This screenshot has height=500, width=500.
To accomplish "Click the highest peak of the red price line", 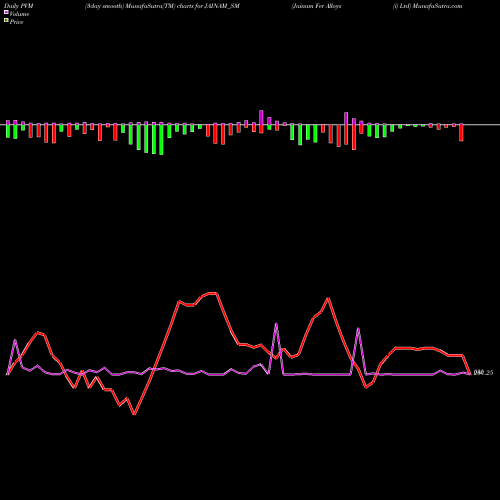I will [x=213, y=293].
